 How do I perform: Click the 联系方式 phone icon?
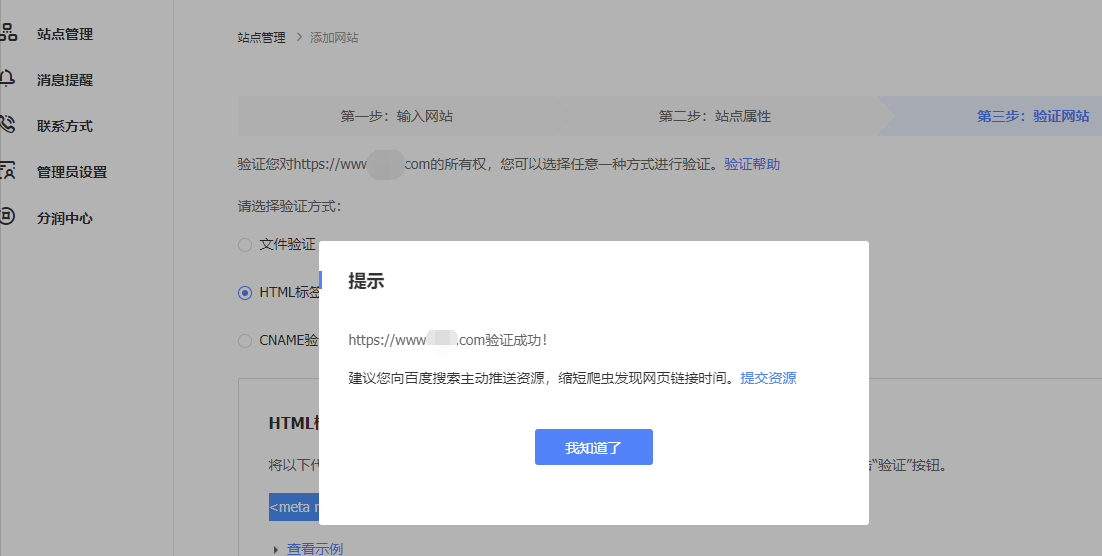(8, 125)
